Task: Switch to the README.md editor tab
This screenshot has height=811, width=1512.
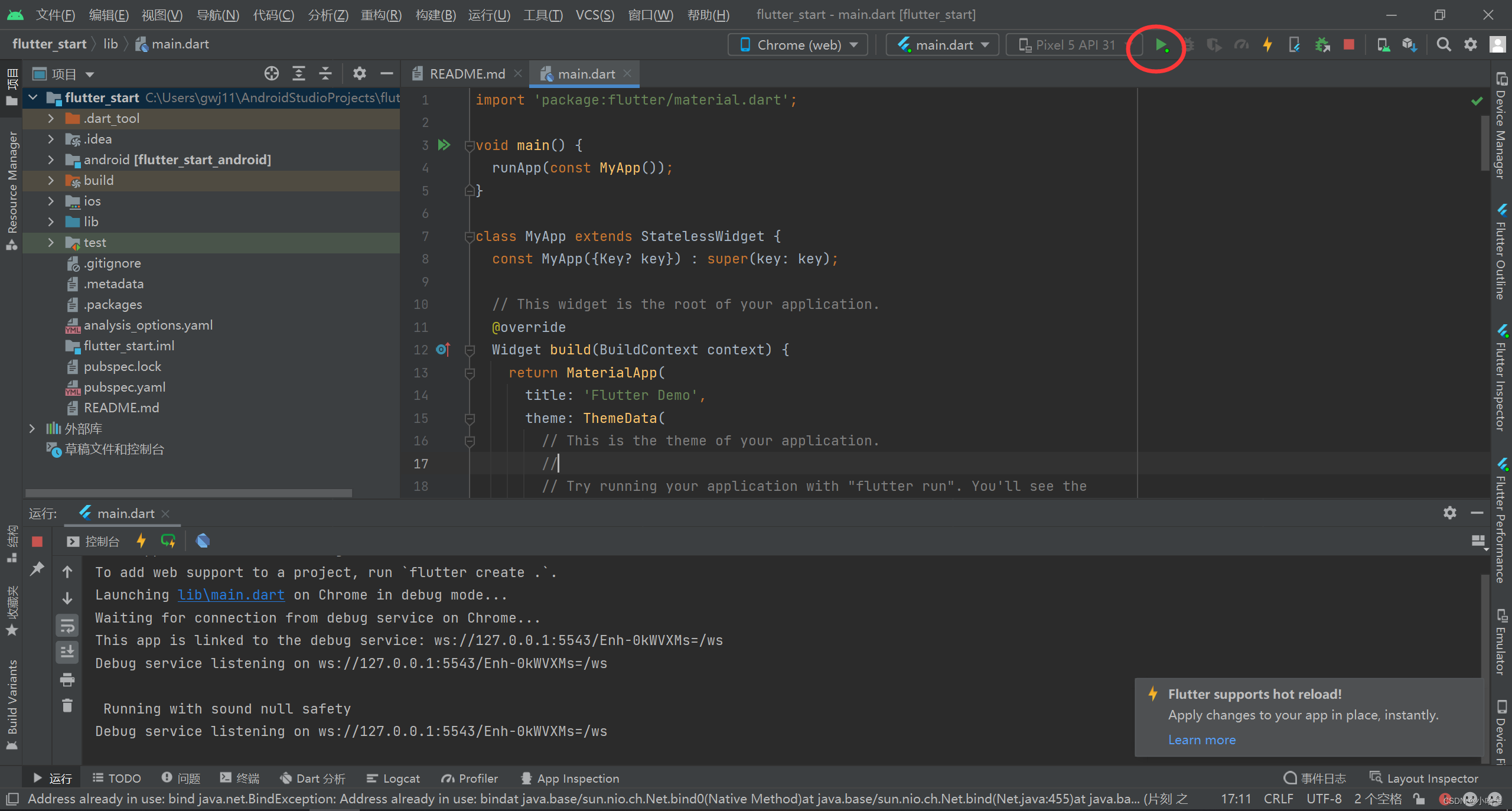Action: pos(467,74)
